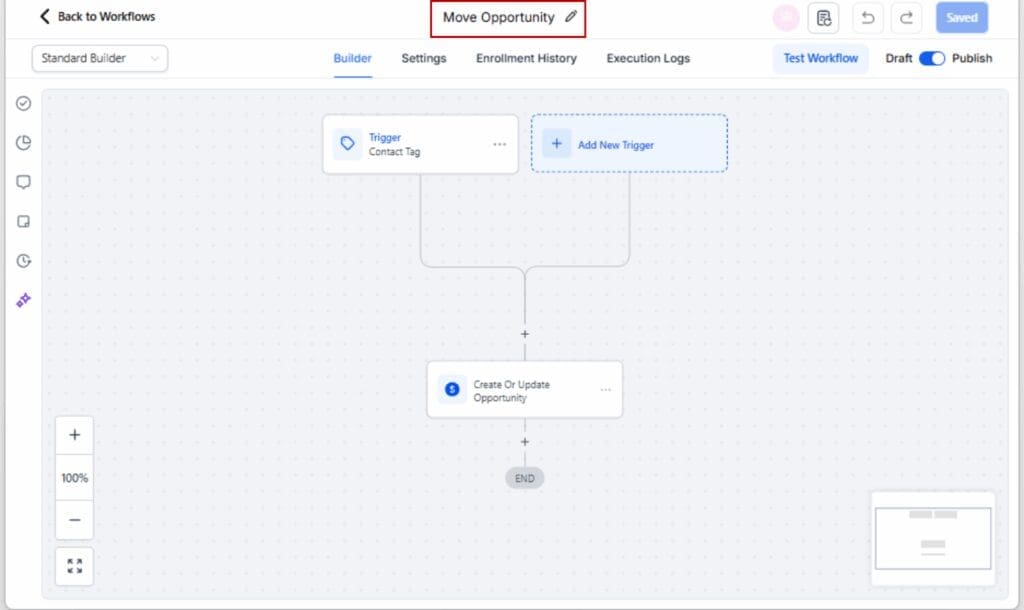Open the version history document icon
This screenshot has width=1024, height=610.
tap(824, 17)
